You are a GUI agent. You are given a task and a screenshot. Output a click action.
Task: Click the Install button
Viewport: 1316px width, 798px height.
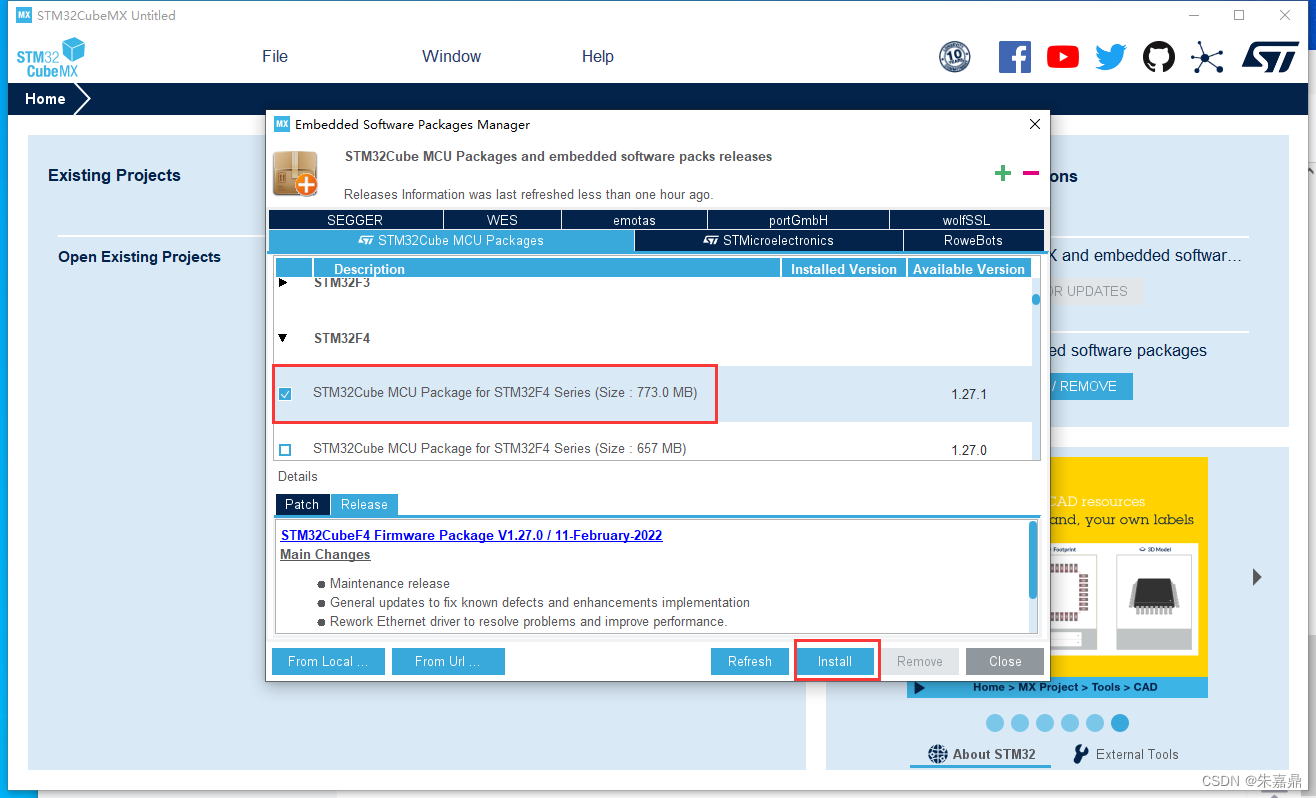pyautogui.click(x=835, y=661)
